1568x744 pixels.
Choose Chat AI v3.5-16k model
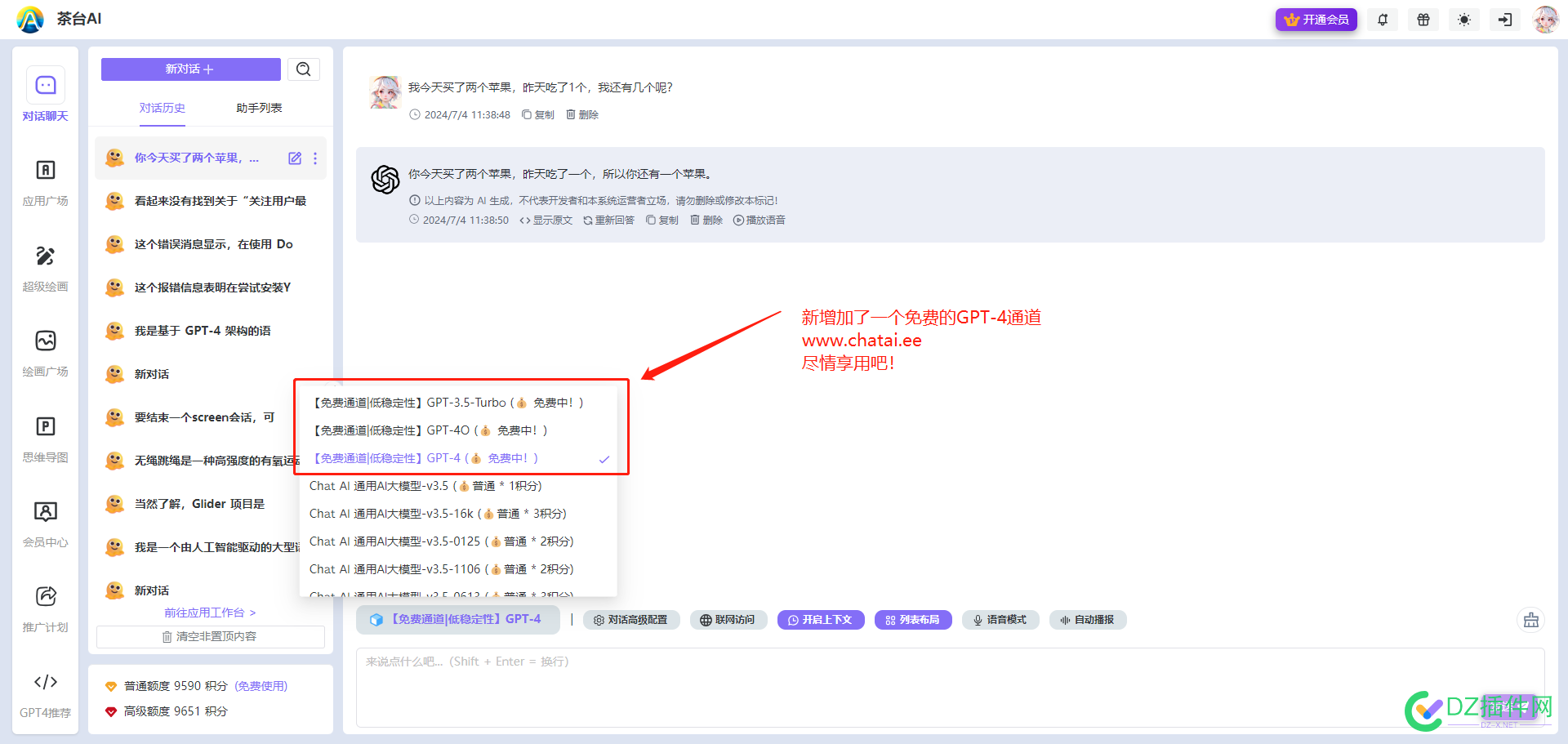(x=458, y=514)
